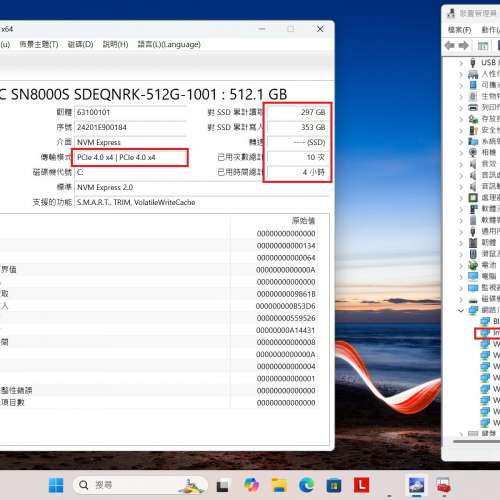
Task: Expand the 電池 battery category chevron
Action: click(461, 266)
